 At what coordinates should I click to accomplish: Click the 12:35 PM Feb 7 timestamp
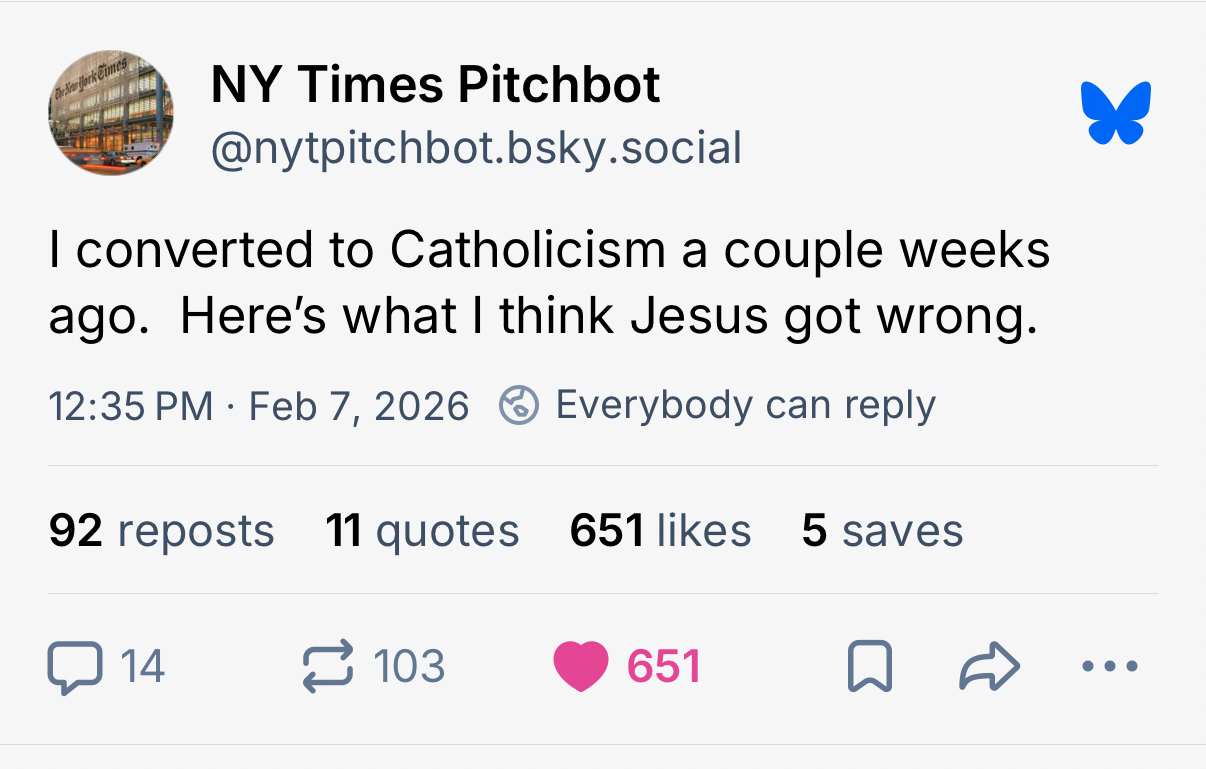(258, 406)
